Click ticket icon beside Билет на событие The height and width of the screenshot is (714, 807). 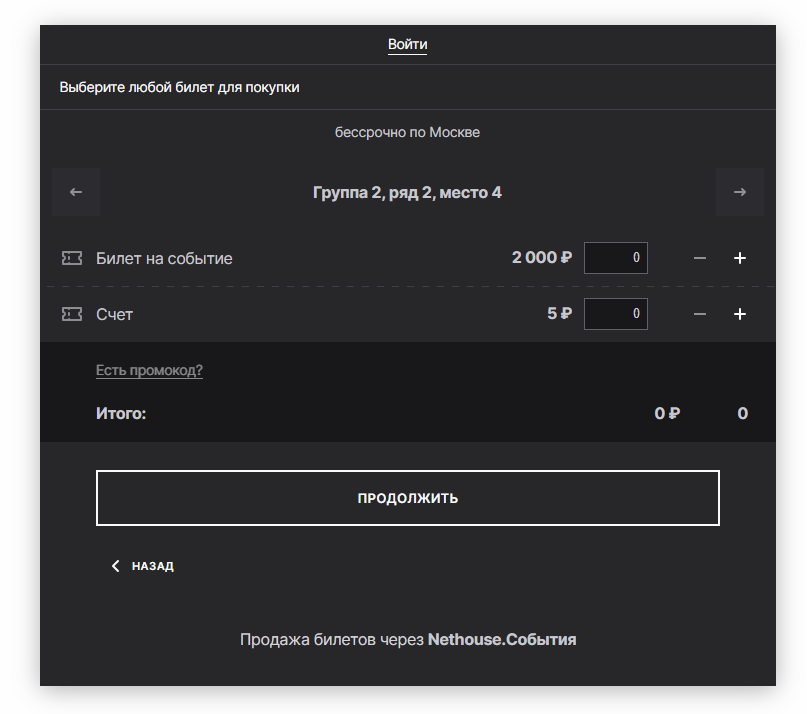72,258
